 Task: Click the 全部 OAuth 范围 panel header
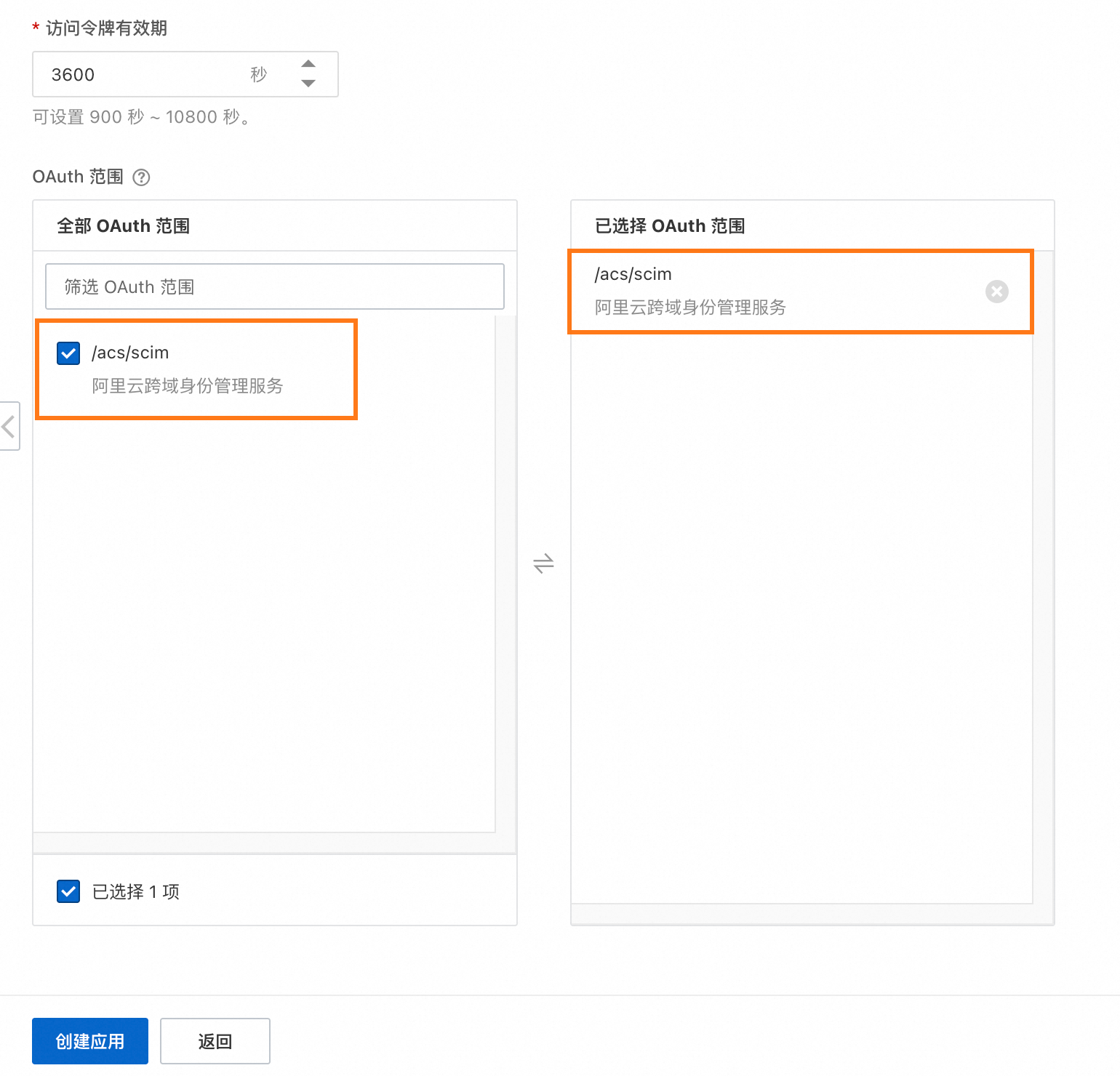pos(124,226)
